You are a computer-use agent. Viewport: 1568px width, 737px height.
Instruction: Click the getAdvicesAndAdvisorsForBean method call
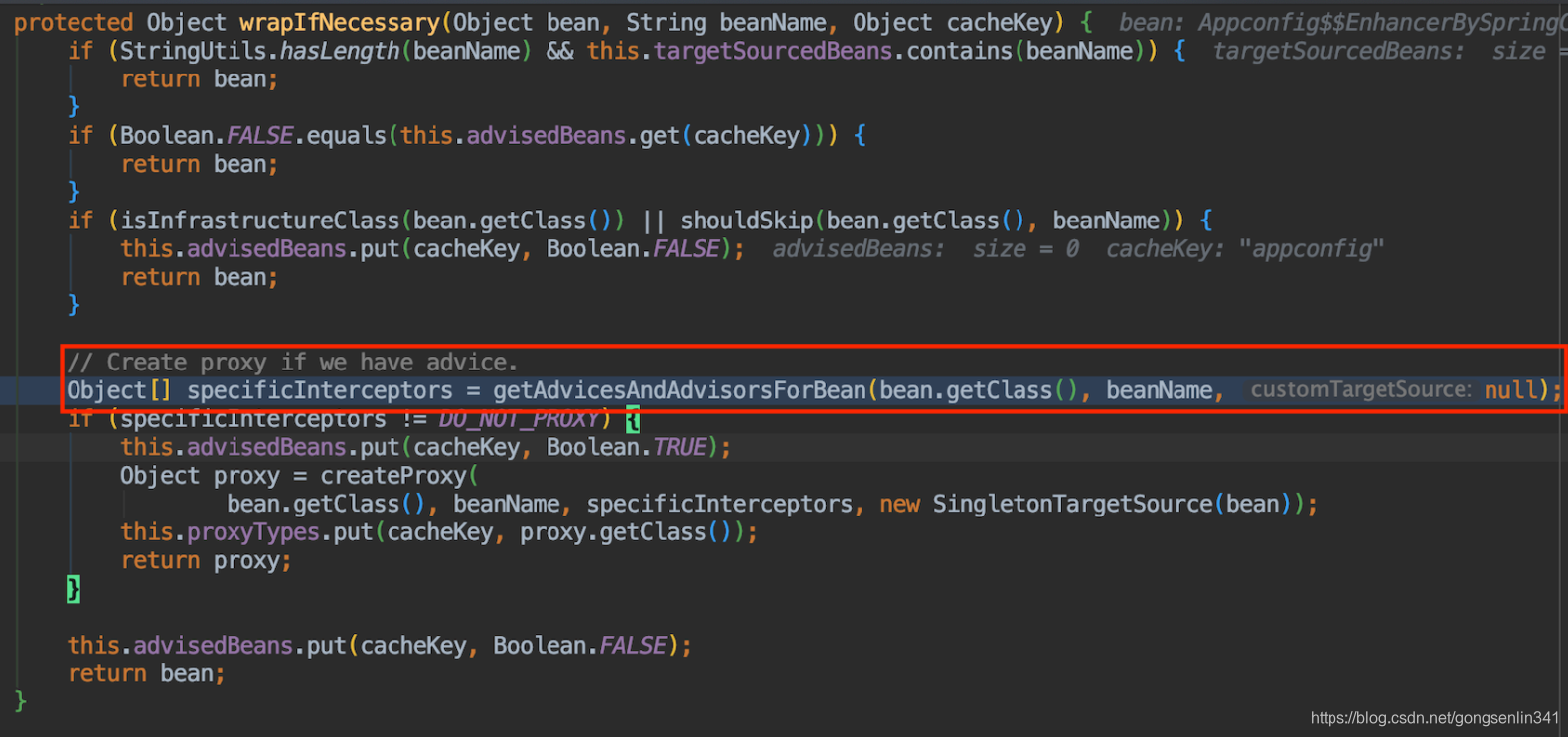coord(680,390)
